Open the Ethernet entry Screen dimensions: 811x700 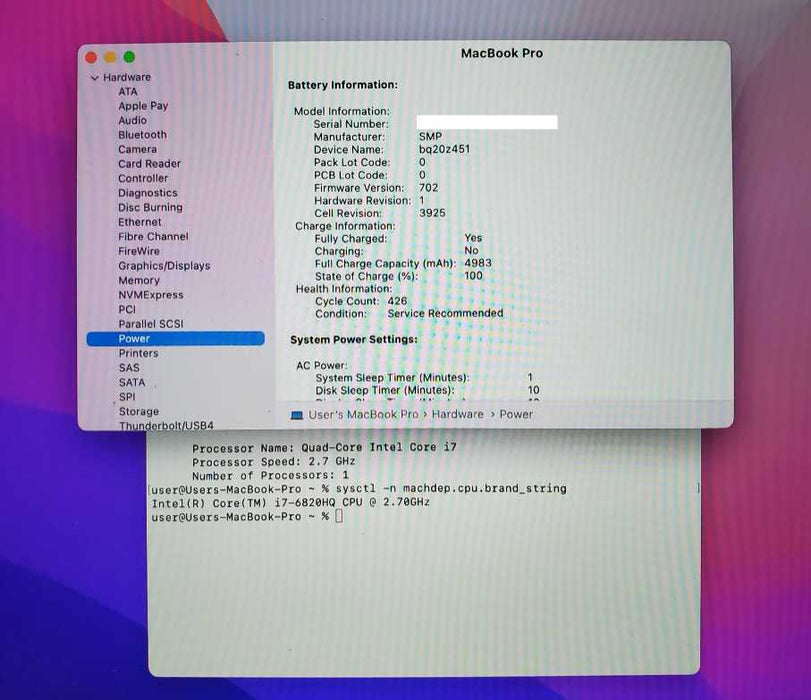tap(140, 222)
